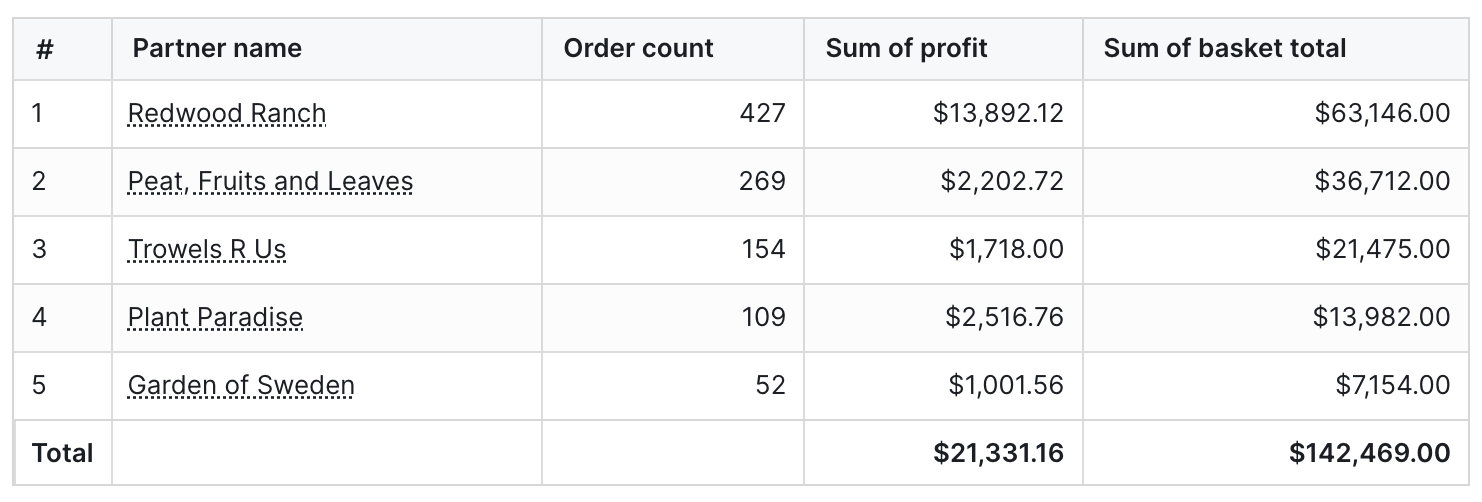Click the # column header
The width and height of the screenshot is (1482, 502).
(x=44, y=48)
